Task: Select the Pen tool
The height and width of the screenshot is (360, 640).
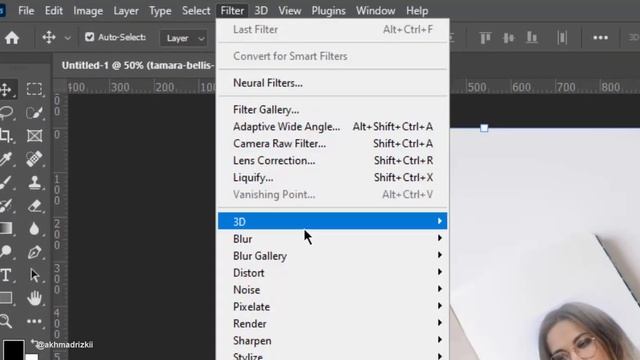Action: [34, 252]
